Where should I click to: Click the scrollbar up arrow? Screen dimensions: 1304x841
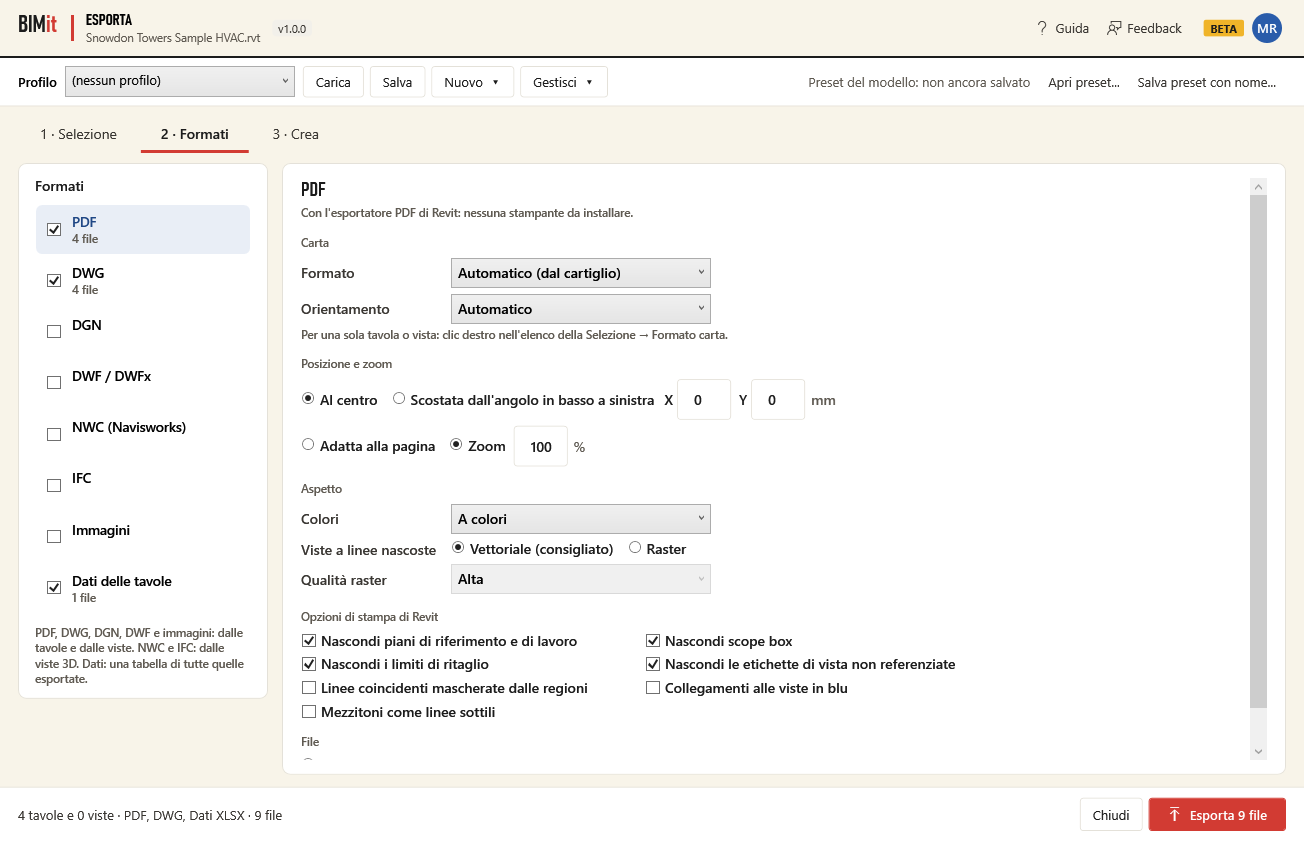tap(1258, 186)
